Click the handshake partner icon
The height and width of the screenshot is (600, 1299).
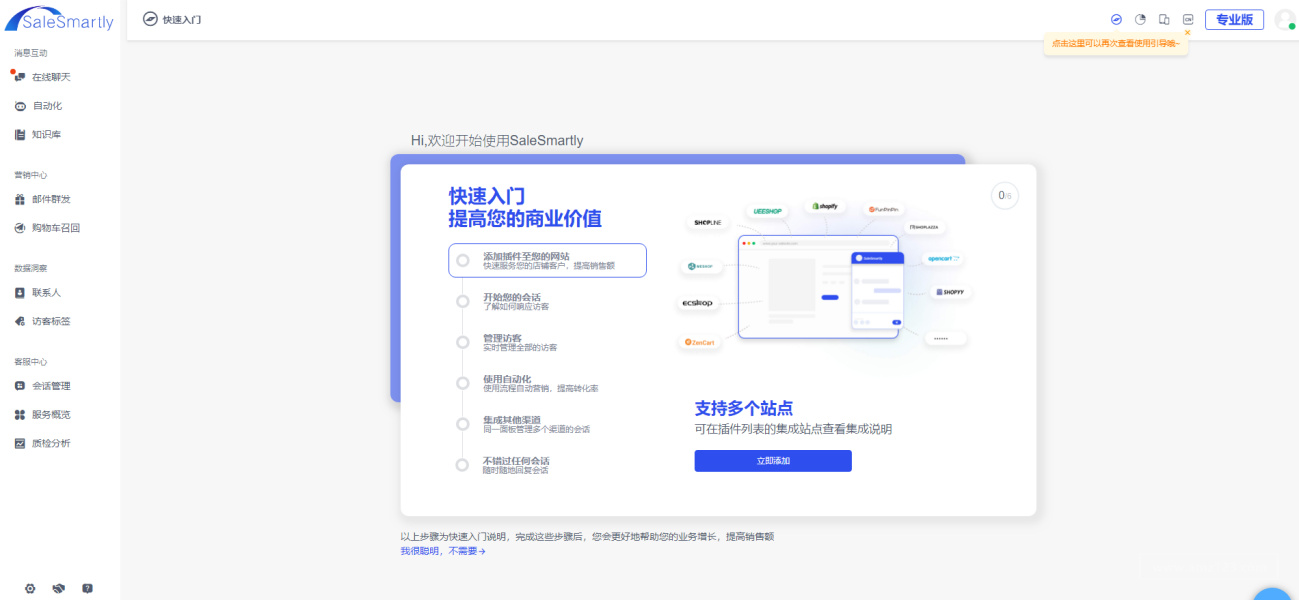pyautogui.click(x=58, y=588)
